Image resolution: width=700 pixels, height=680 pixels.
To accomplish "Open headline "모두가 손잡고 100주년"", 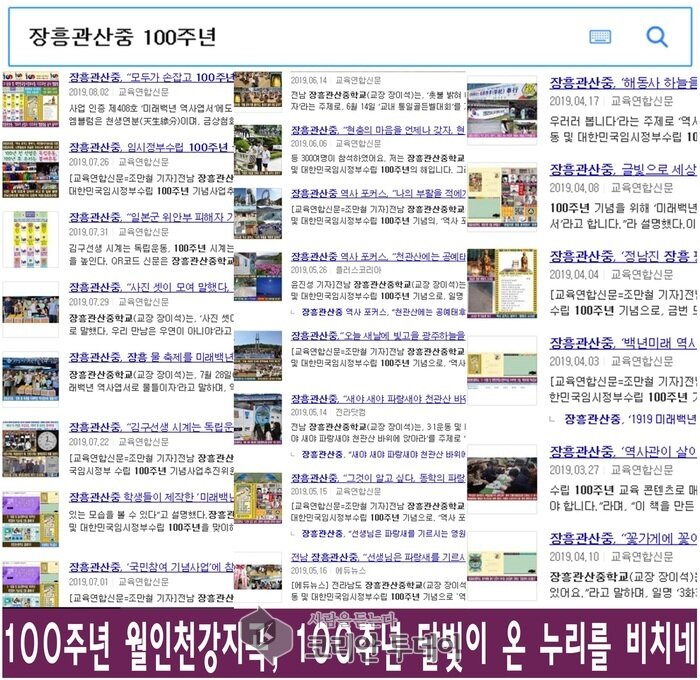I will coord(151,77).
